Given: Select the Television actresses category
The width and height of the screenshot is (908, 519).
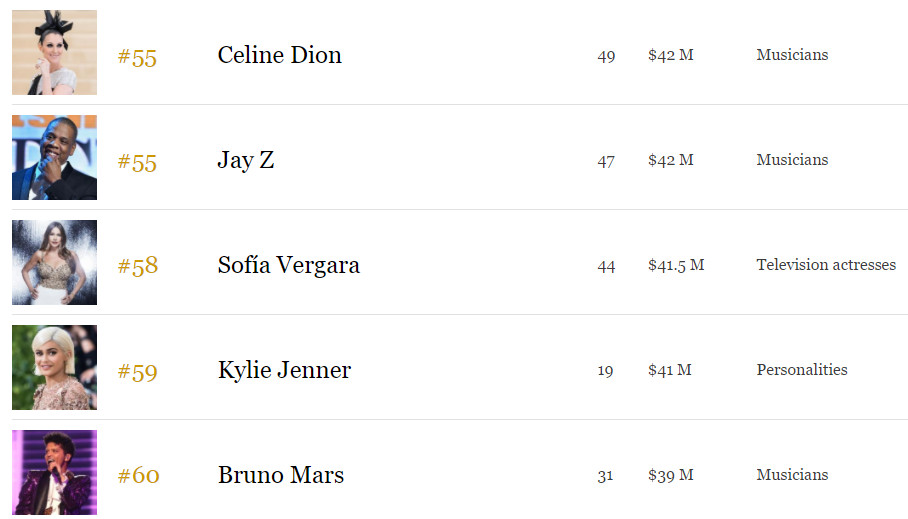Looking at the screenshot, I should point(826,265).
